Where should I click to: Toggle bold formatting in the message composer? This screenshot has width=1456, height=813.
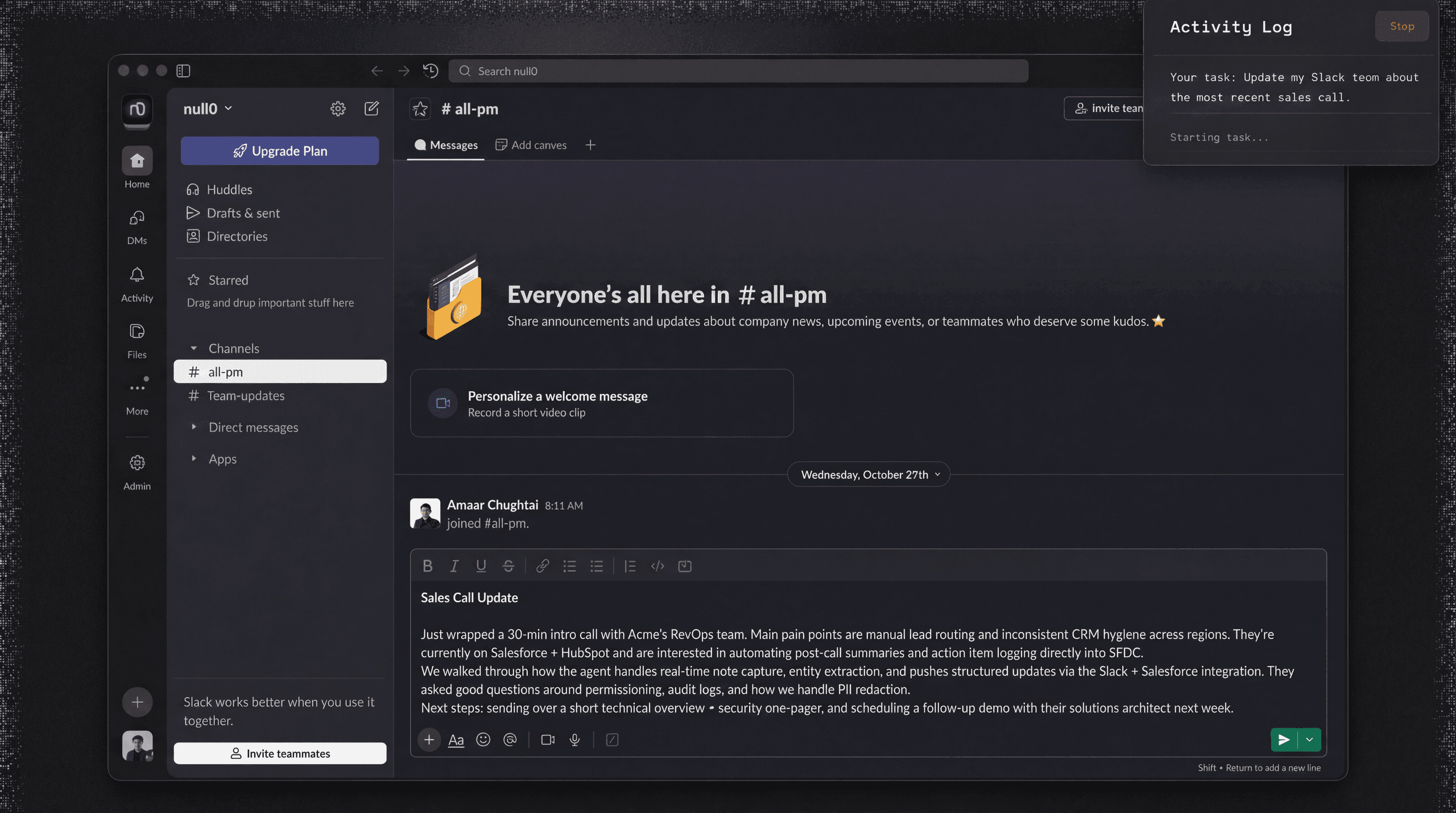pos(427,566)
